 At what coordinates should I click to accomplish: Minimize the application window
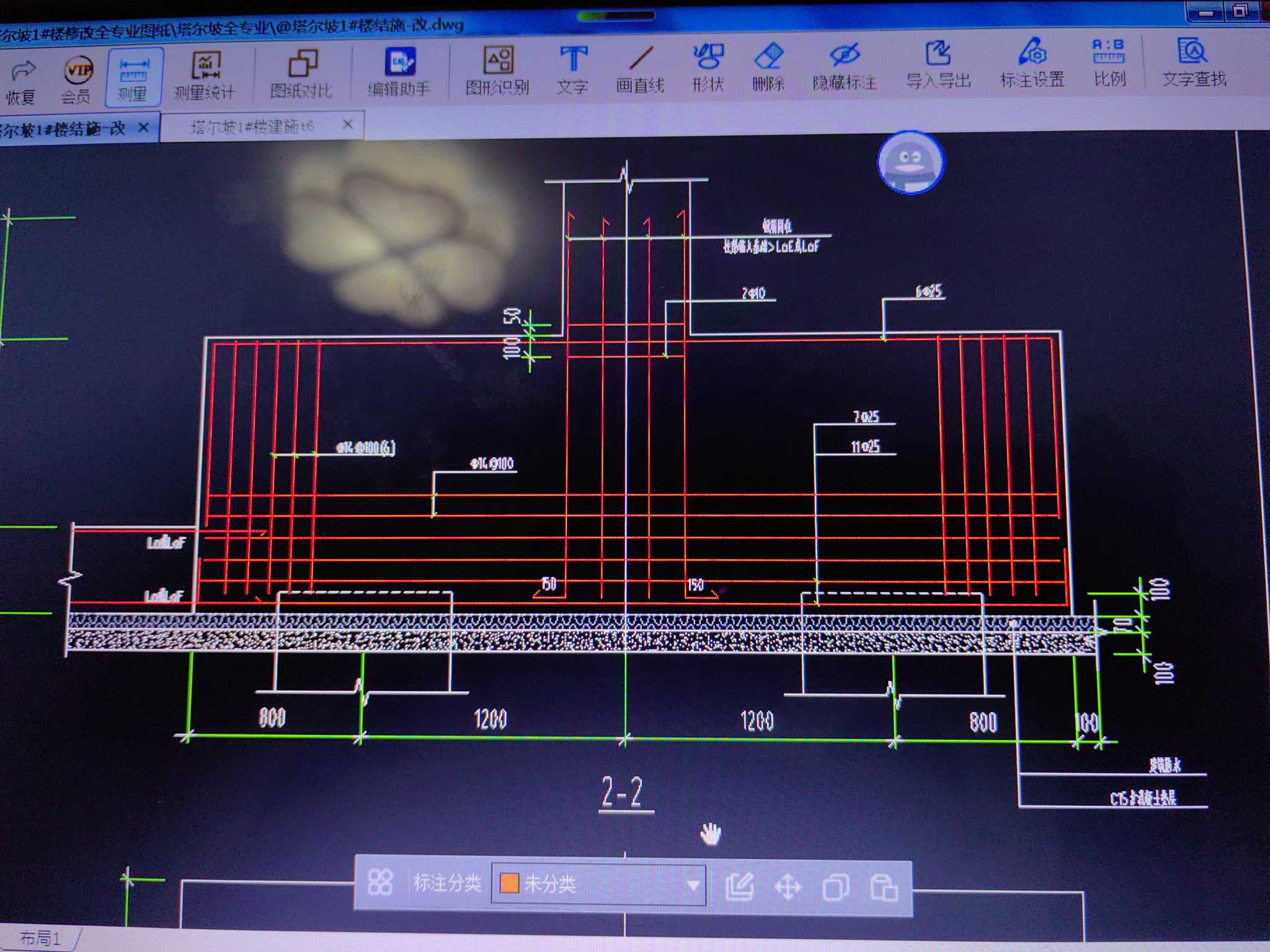tap(1206, 12)
